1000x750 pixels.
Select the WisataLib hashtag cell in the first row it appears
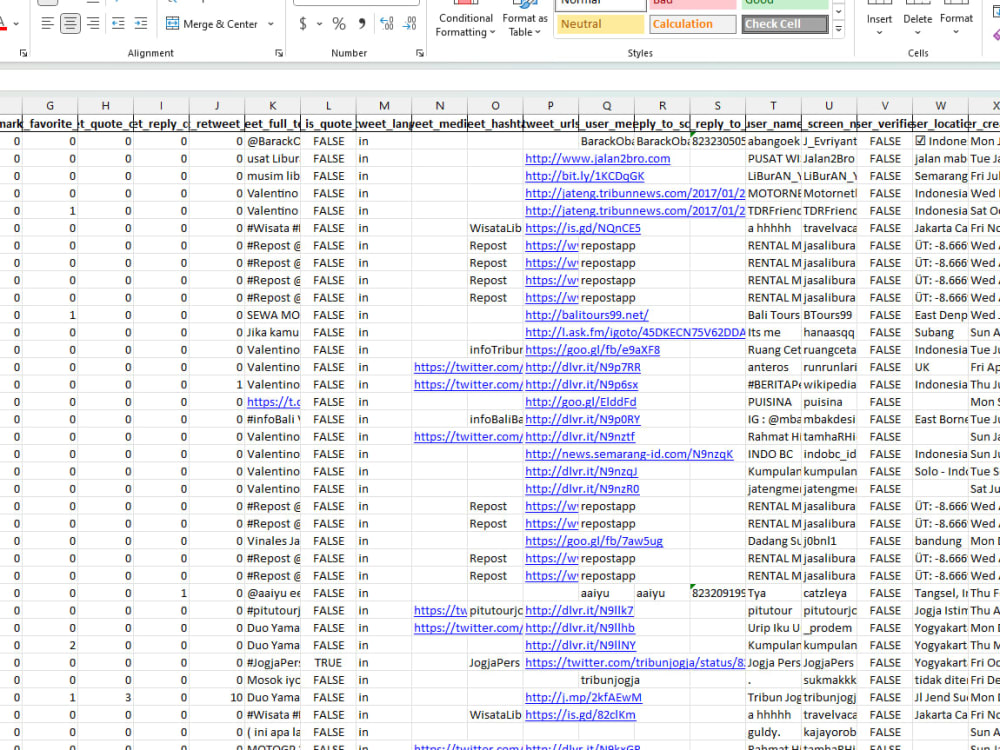coord(495,228)
